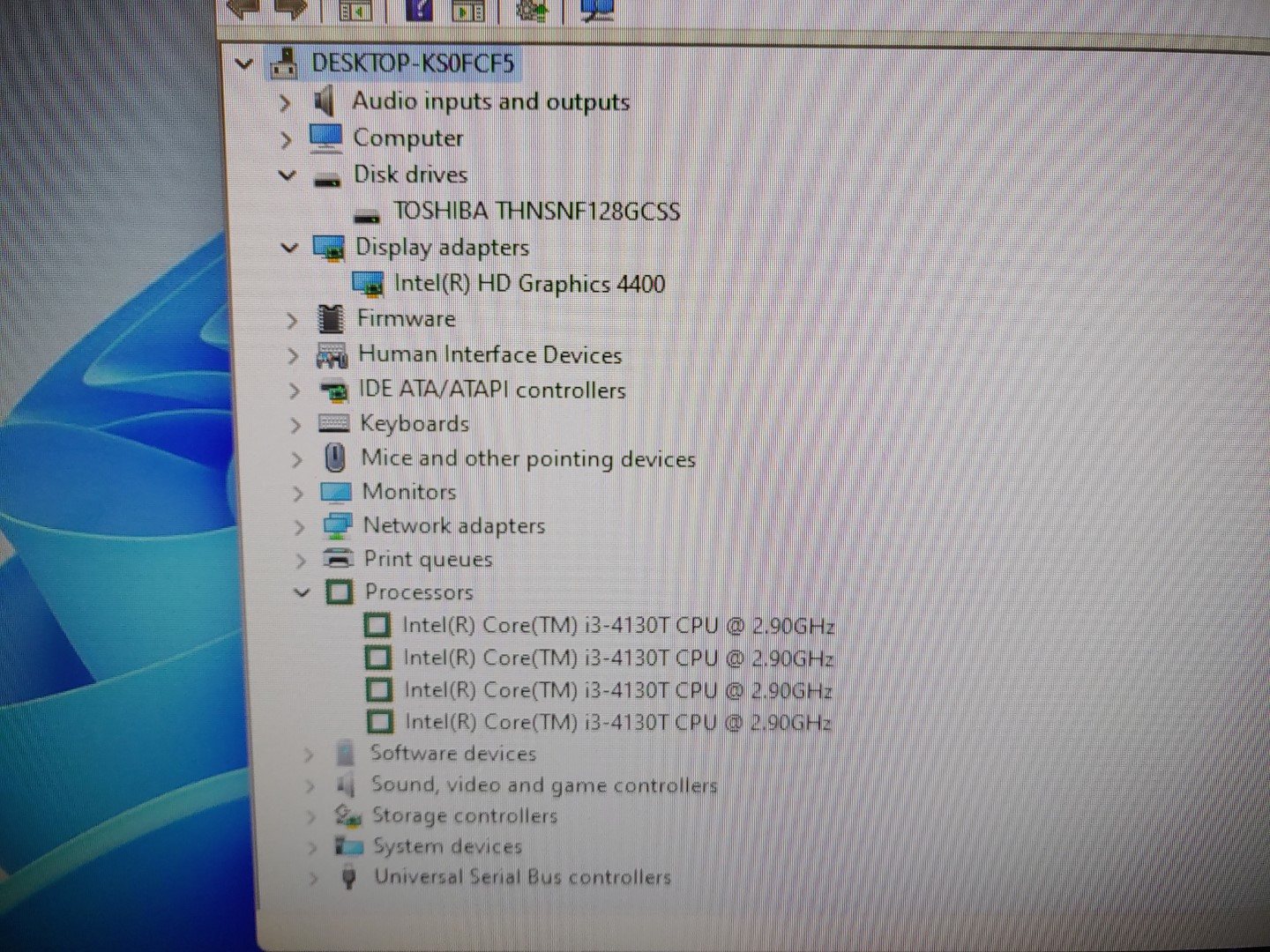Viewport: 1270px width, 952px height.
Task: Expand System devices
Action: coord(311,848)
